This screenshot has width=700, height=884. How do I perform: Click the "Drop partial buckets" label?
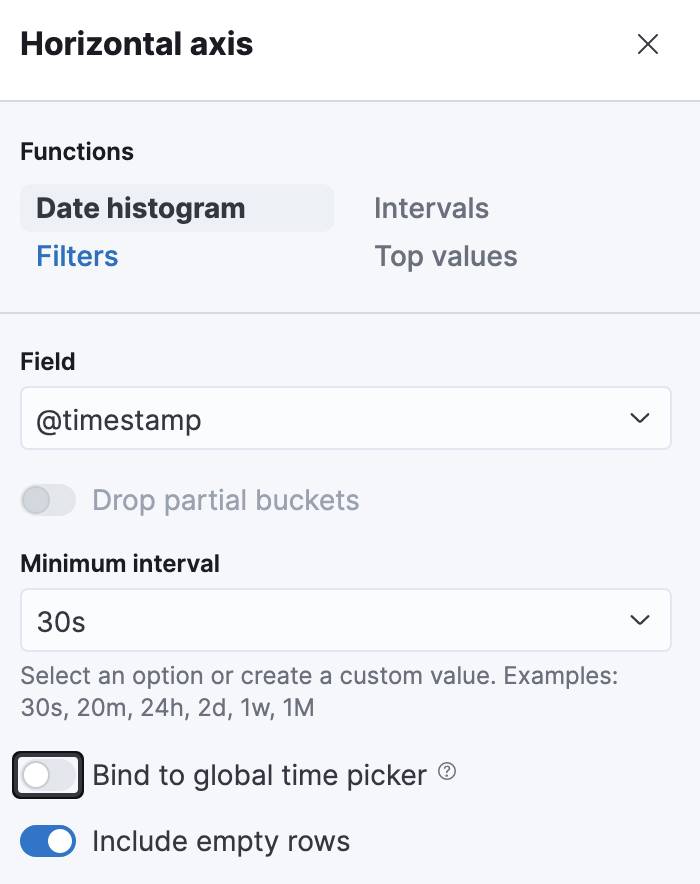(226, 500)
